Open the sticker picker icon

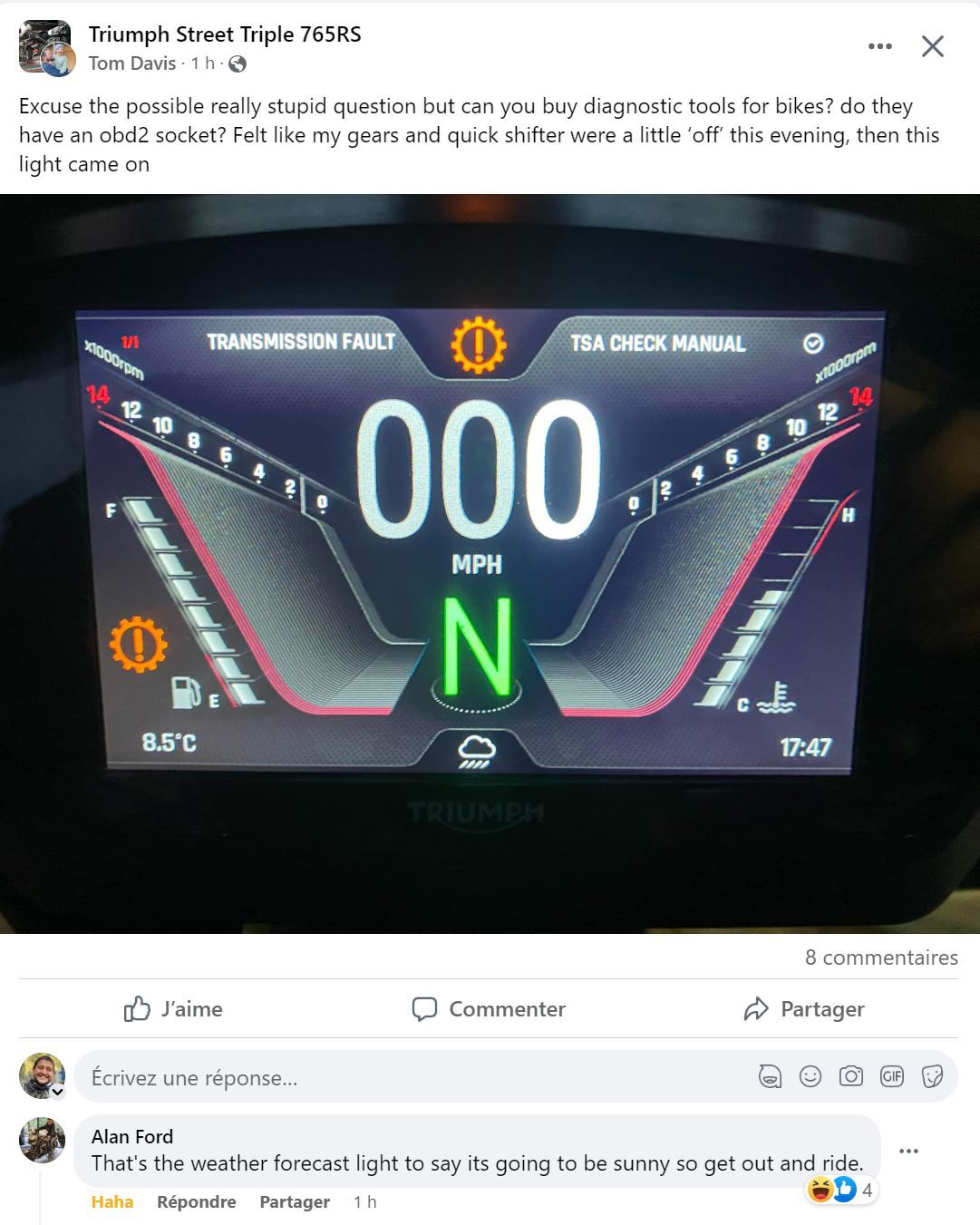[x=932, y=1076]
